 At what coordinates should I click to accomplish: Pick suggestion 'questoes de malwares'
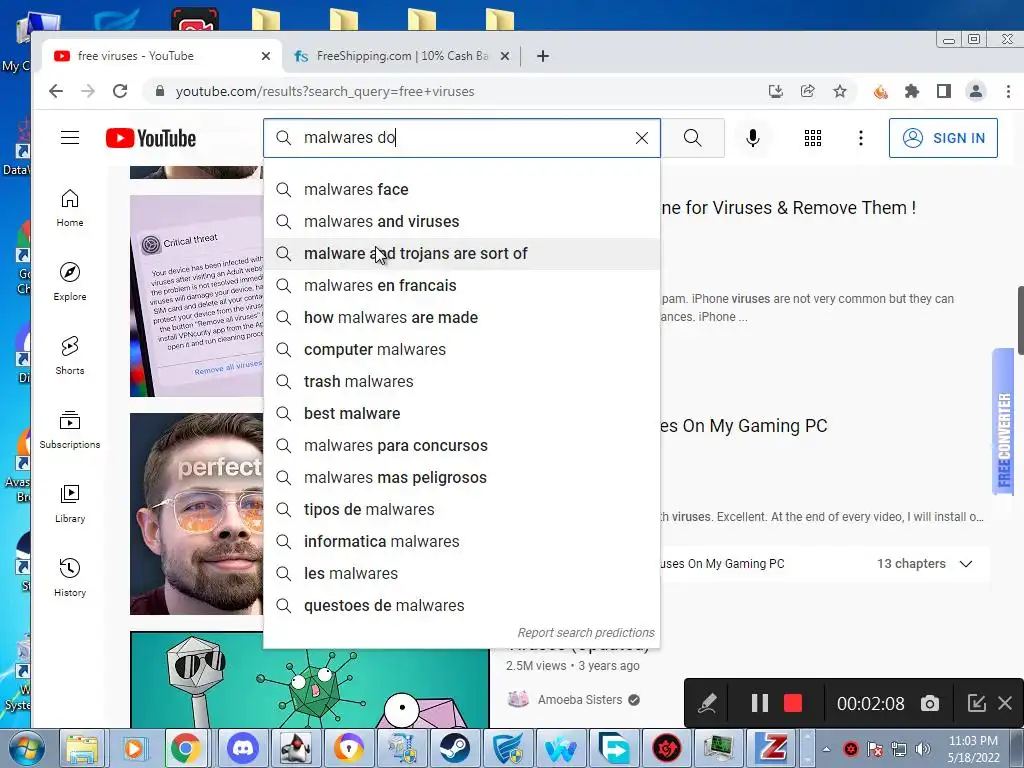(x=462, y=605)
